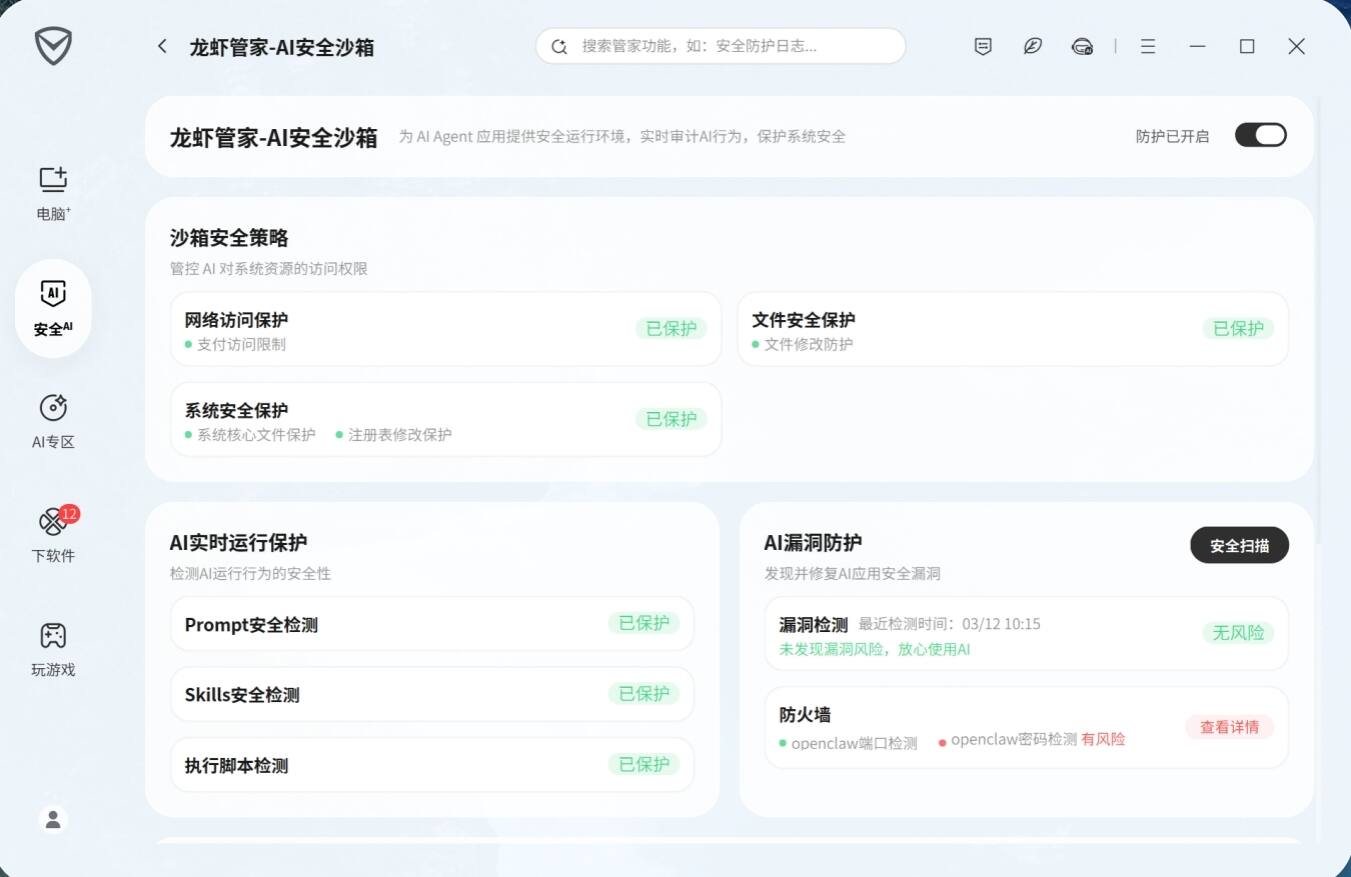1351x877 pixels.
Task: Open the feedback feather icon in titlebar
Action: [1032, 46]
